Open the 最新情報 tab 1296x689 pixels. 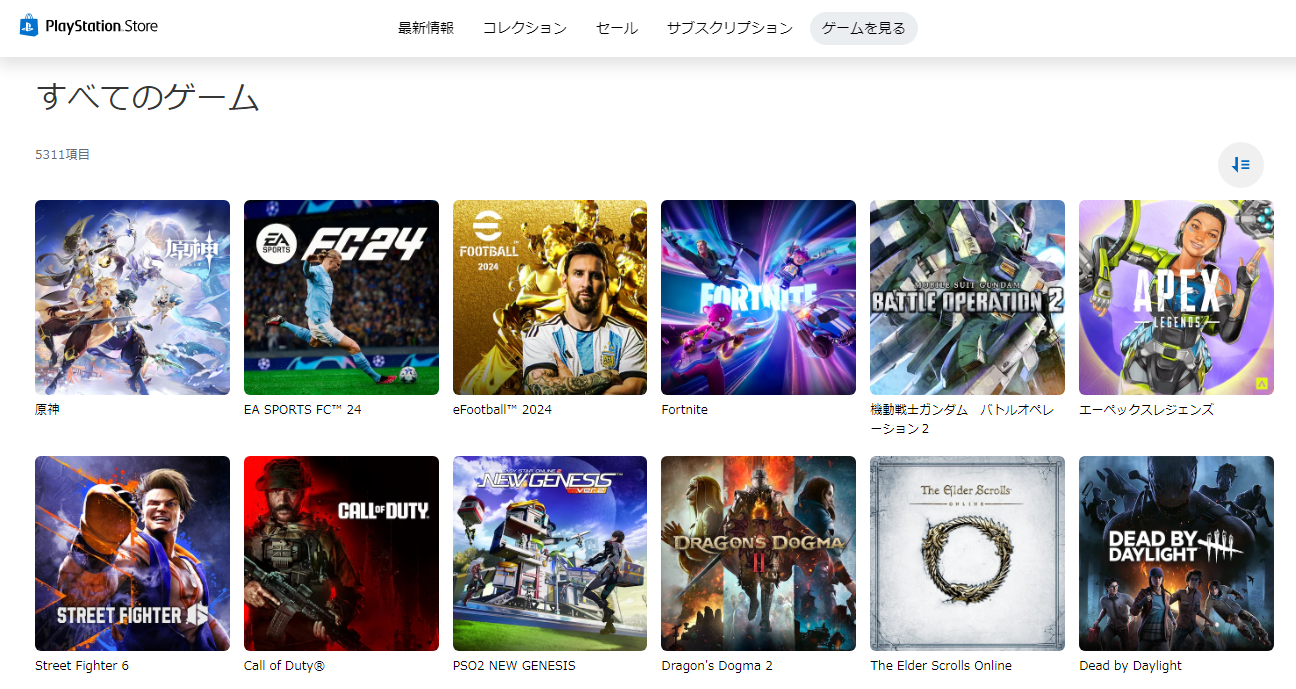[426, 28]
